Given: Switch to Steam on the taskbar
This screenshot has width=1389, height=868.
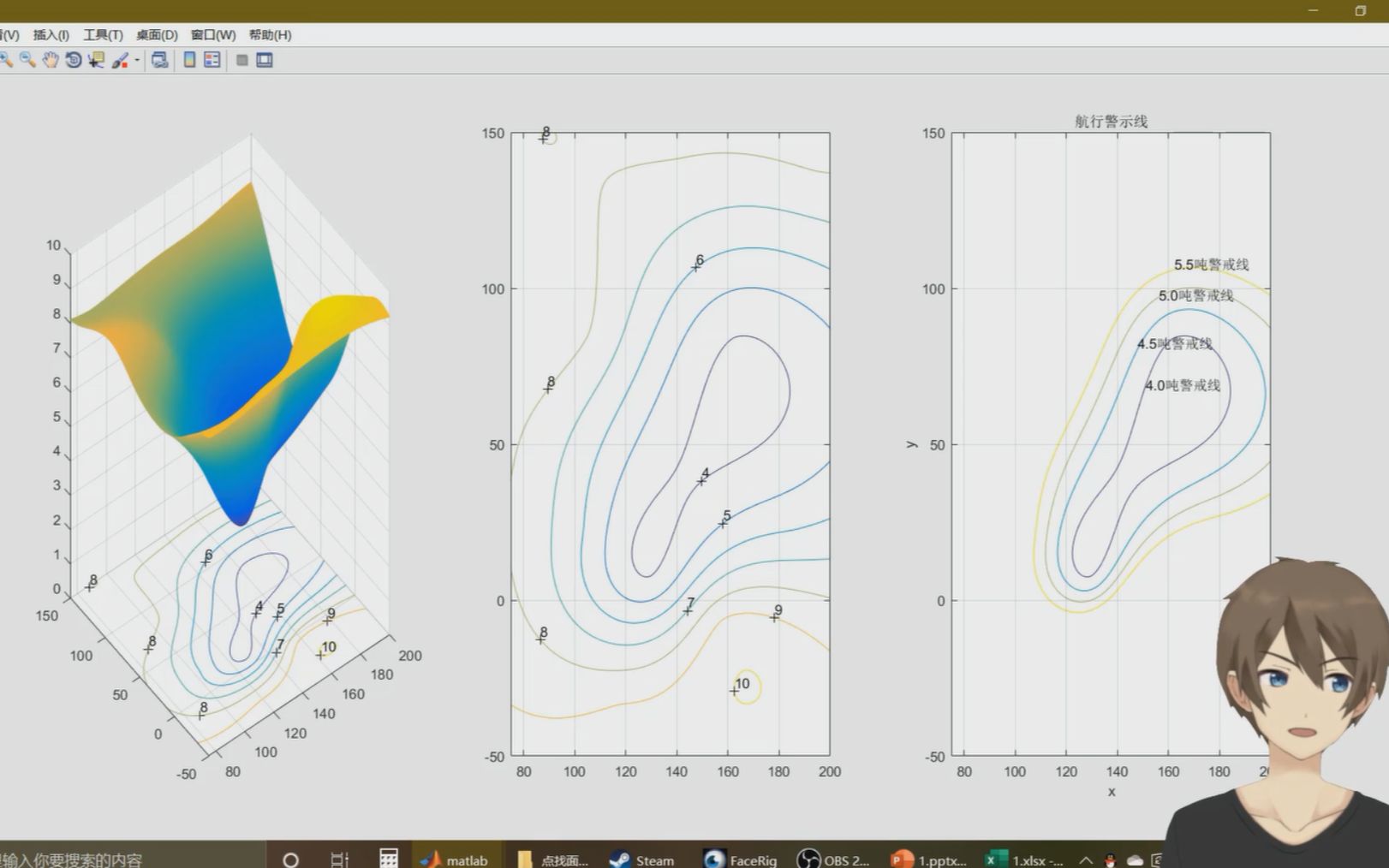Looking at the screenshot, I should pyautogui.click(x=643, y=859).
